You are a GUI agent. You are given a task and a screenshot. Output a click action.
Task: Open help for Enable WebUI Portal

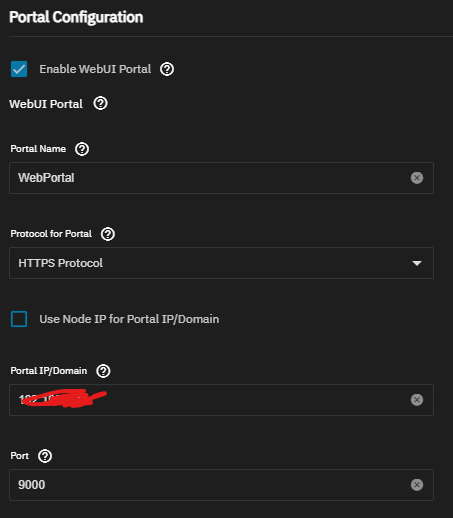click(x=167, y=69)
